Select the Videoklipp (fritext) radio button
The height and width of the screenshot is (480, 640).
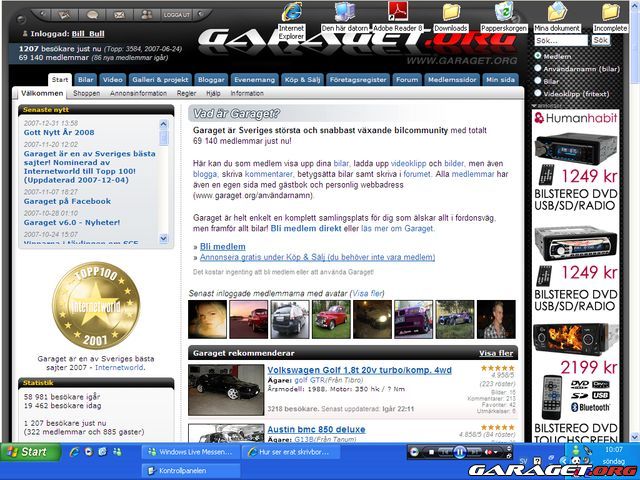click(538, 93)
